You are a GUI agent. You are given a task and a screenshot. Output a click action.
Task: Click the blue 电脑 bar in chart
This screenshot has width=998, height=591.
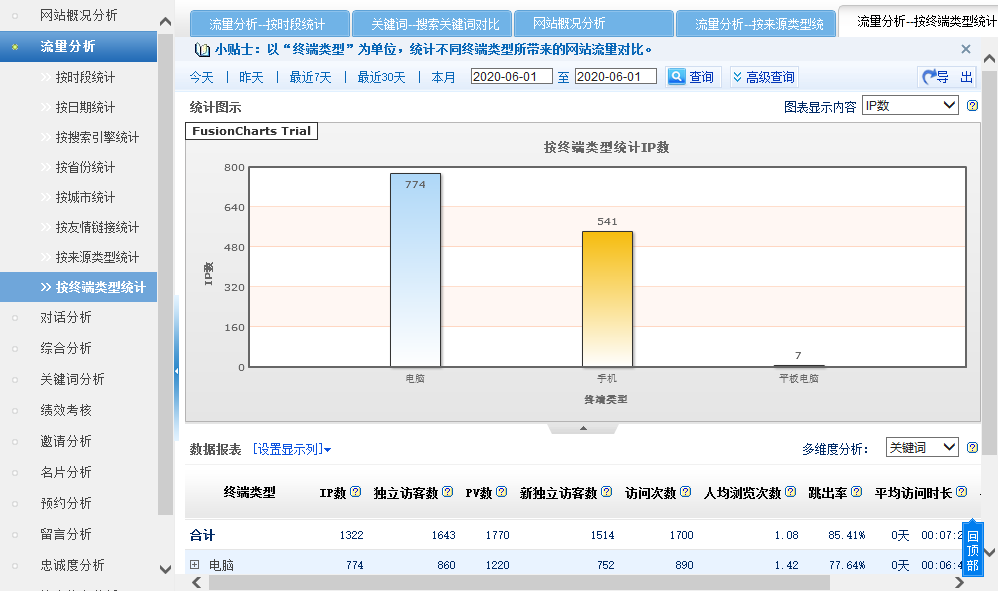coord(415,270)
